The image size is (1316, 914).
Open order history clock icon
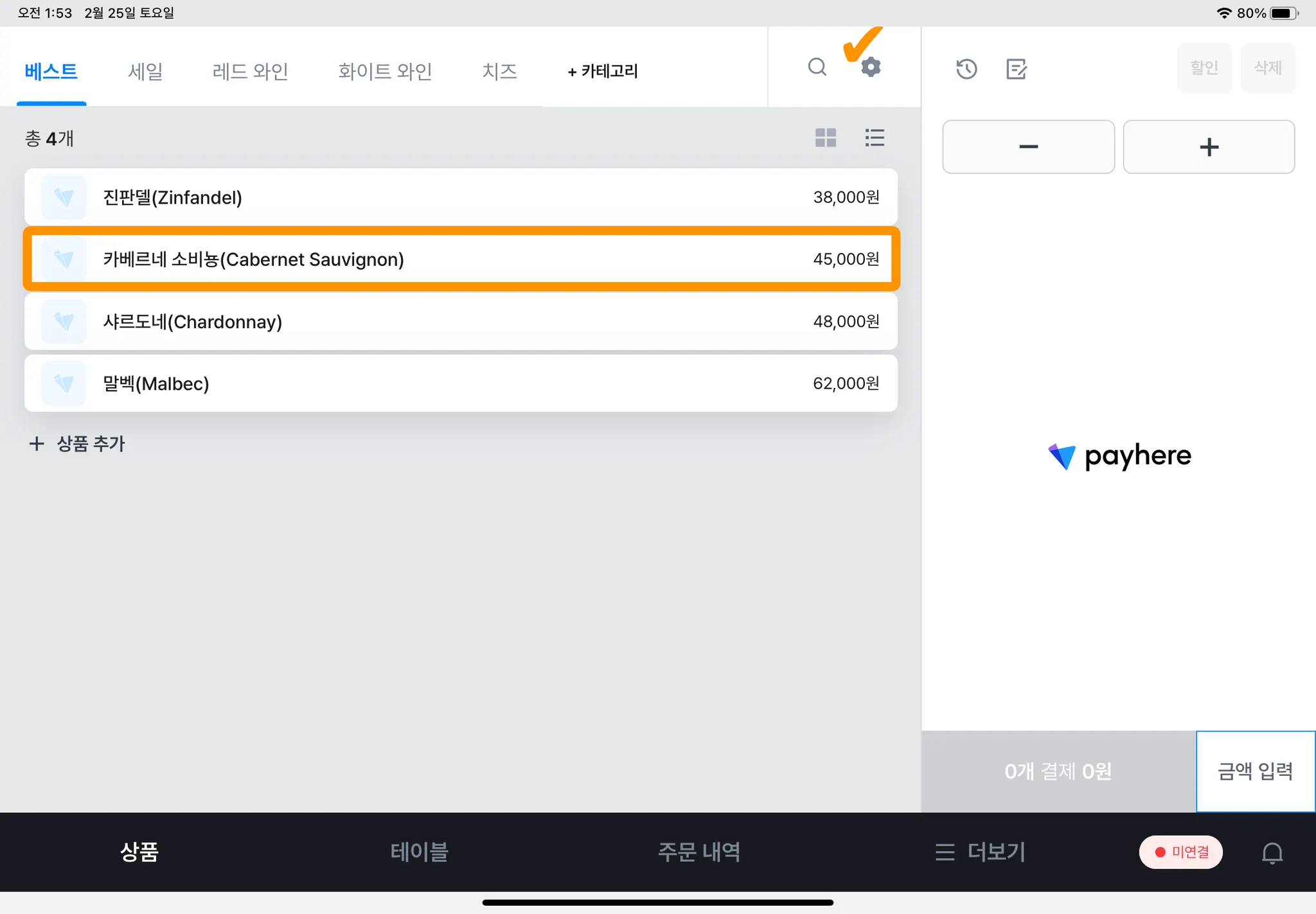(x=966, y=69)
